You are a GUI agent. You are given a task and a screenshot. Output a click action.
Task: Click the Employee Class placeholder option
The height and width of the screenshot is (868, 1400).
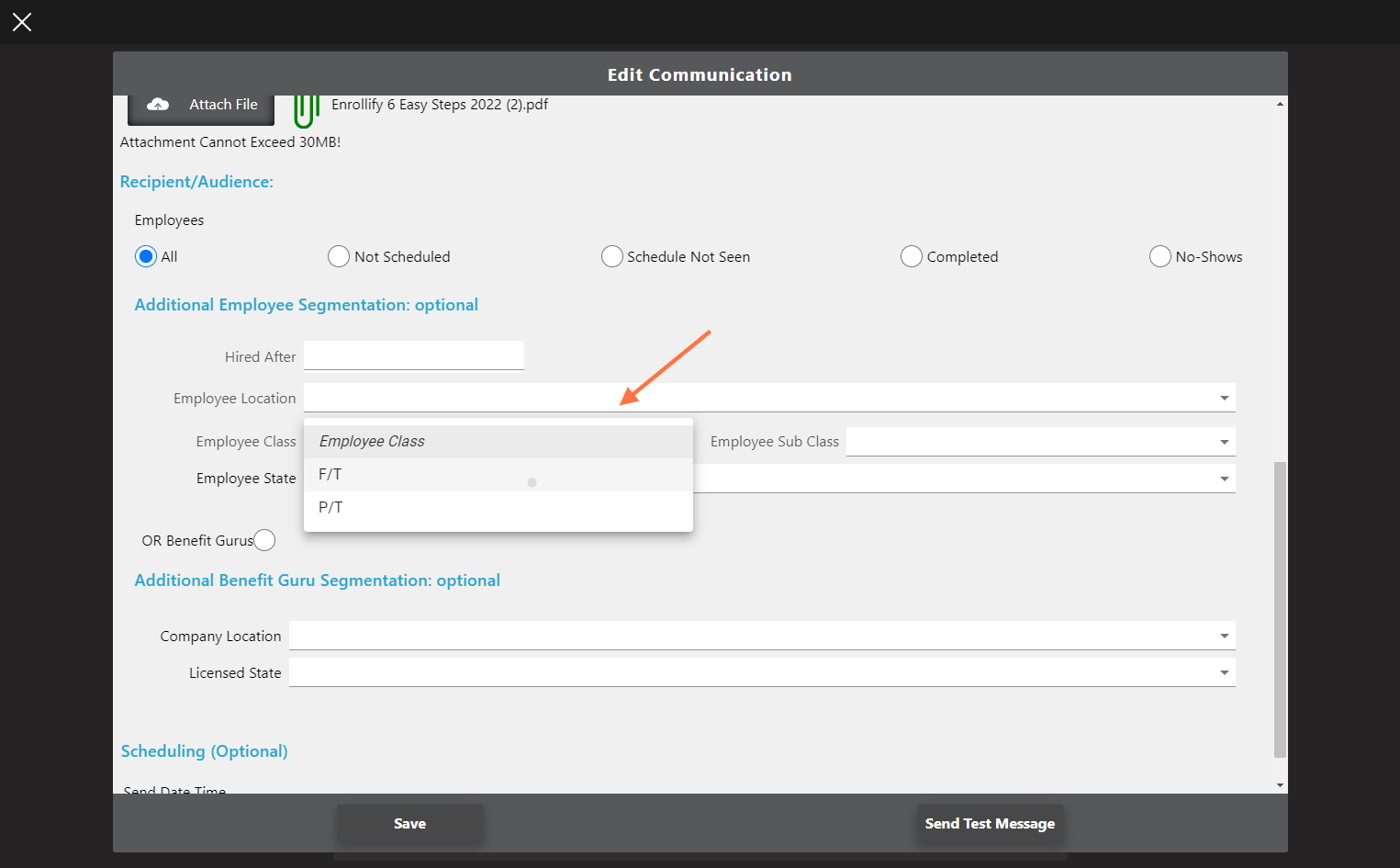498,442
